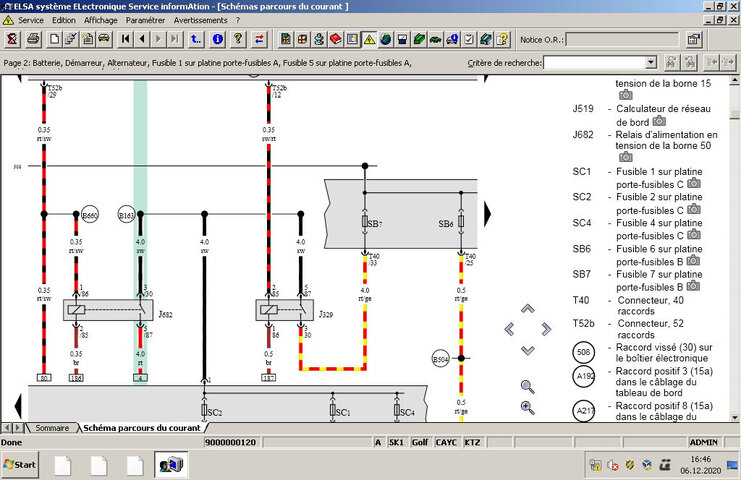741x480 pixels.
Task: Click the plain magnifier zoom icon
Action: [x=527, y=386]
